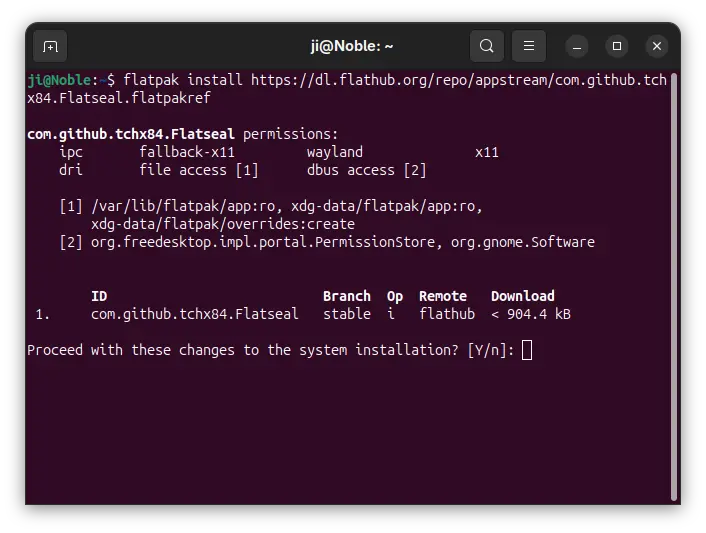Screen dimensions: 706x533
Task: Click the Download column header
Action: pos(523,296)
